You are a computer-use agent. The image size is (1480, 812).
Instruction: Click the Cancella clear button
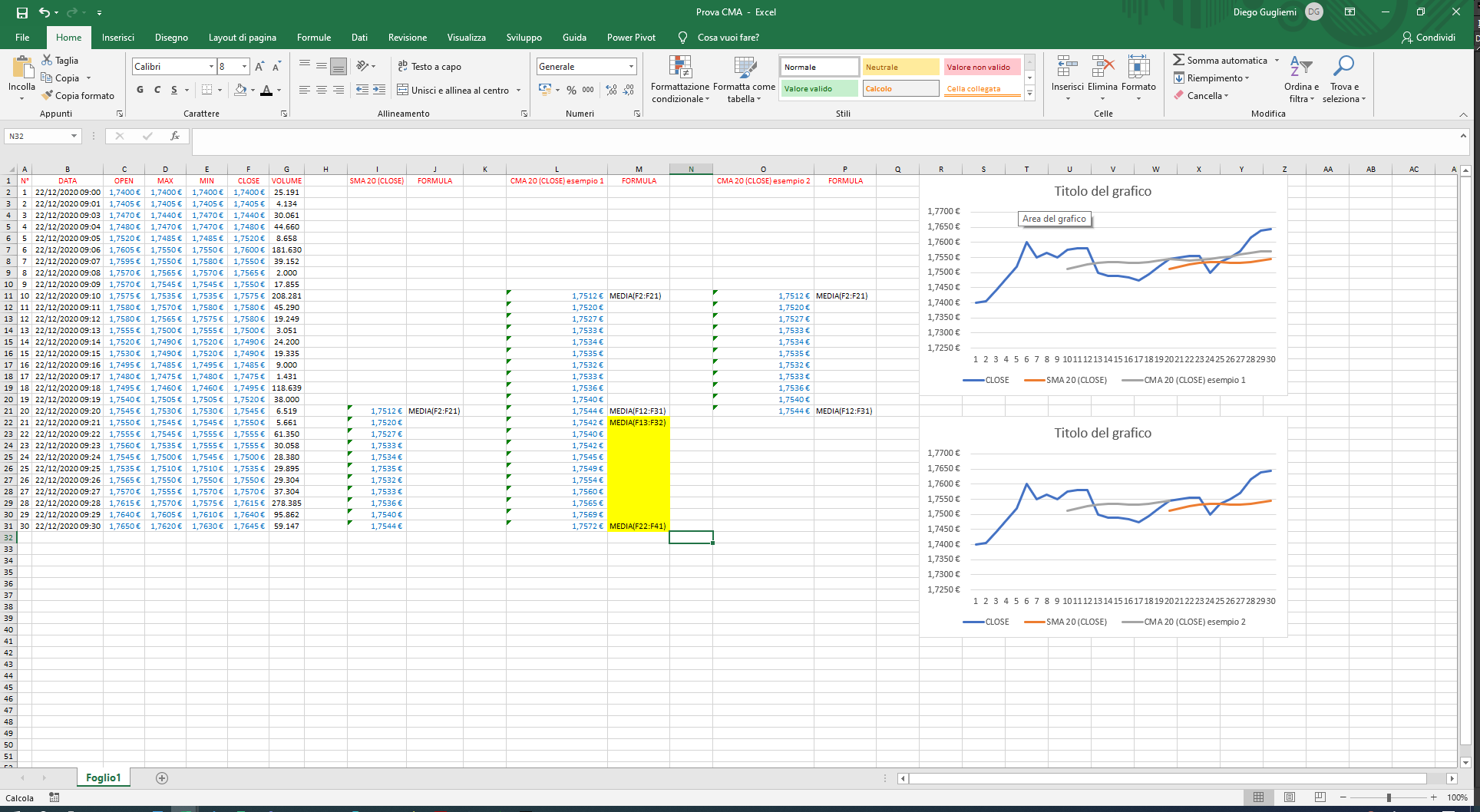(x=1201, y=96)
